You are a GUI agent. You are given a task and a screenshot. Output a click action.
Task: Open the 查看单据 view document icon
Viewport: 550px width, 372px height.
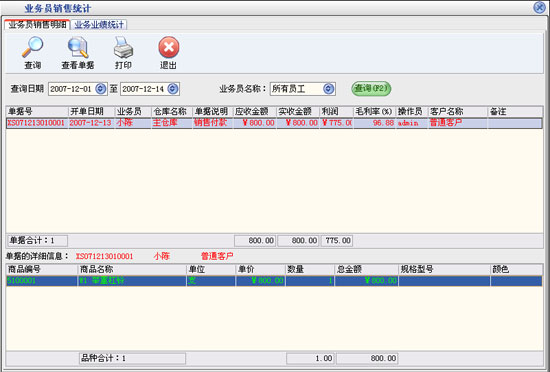[x=78, y=47]
